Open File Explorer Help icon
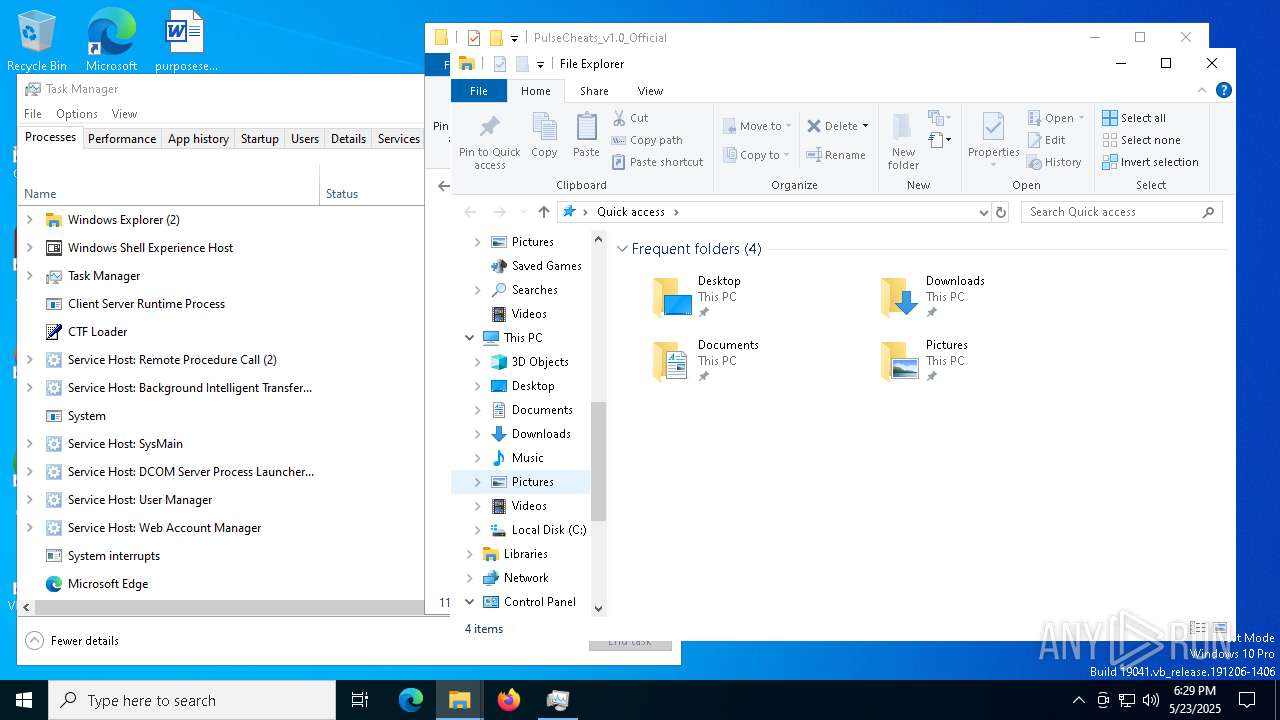The image size is (1280, 720). 1223,90
